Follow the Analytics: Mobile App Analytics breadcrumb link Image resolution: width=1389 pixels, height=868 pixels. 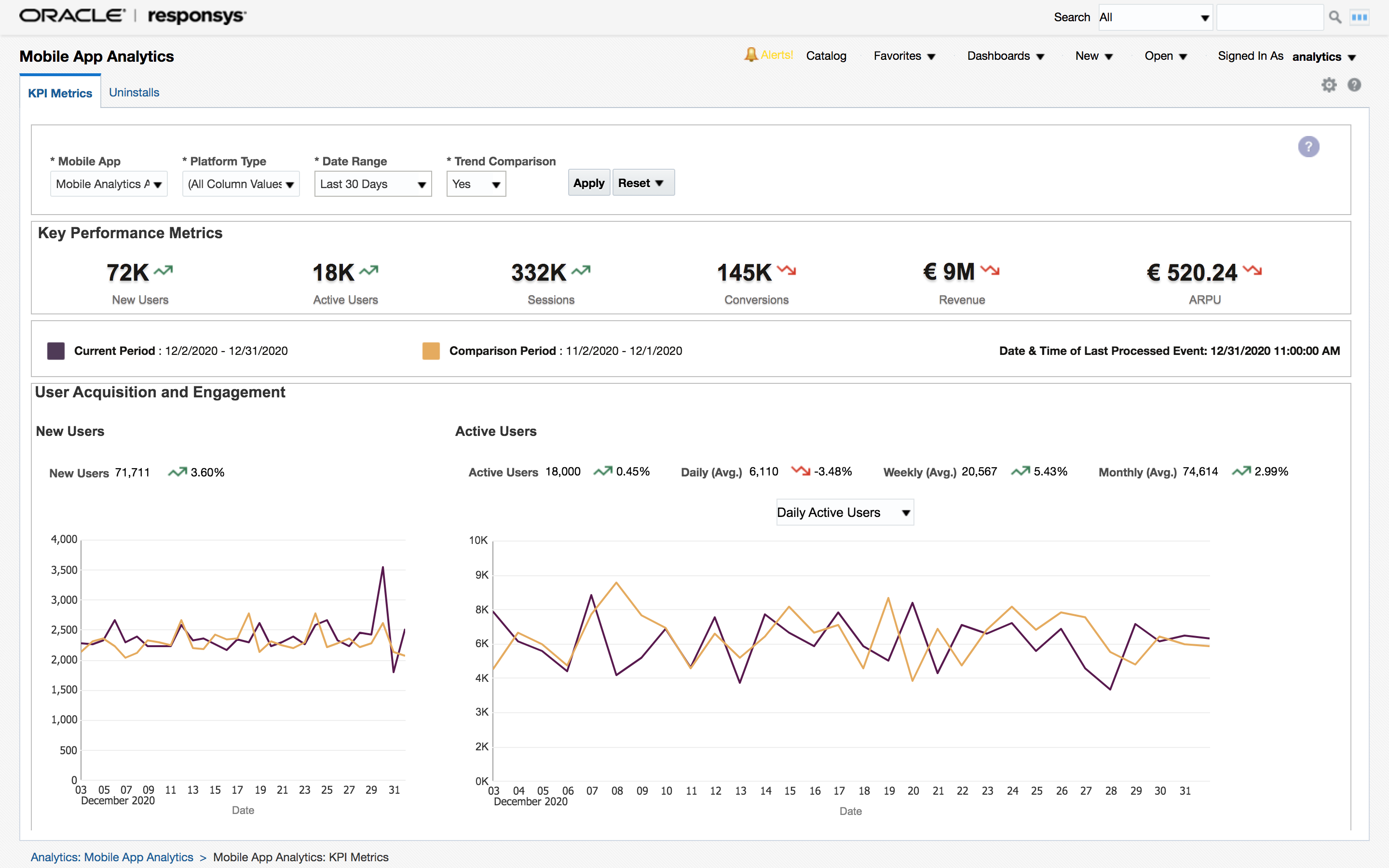[112, 856]
